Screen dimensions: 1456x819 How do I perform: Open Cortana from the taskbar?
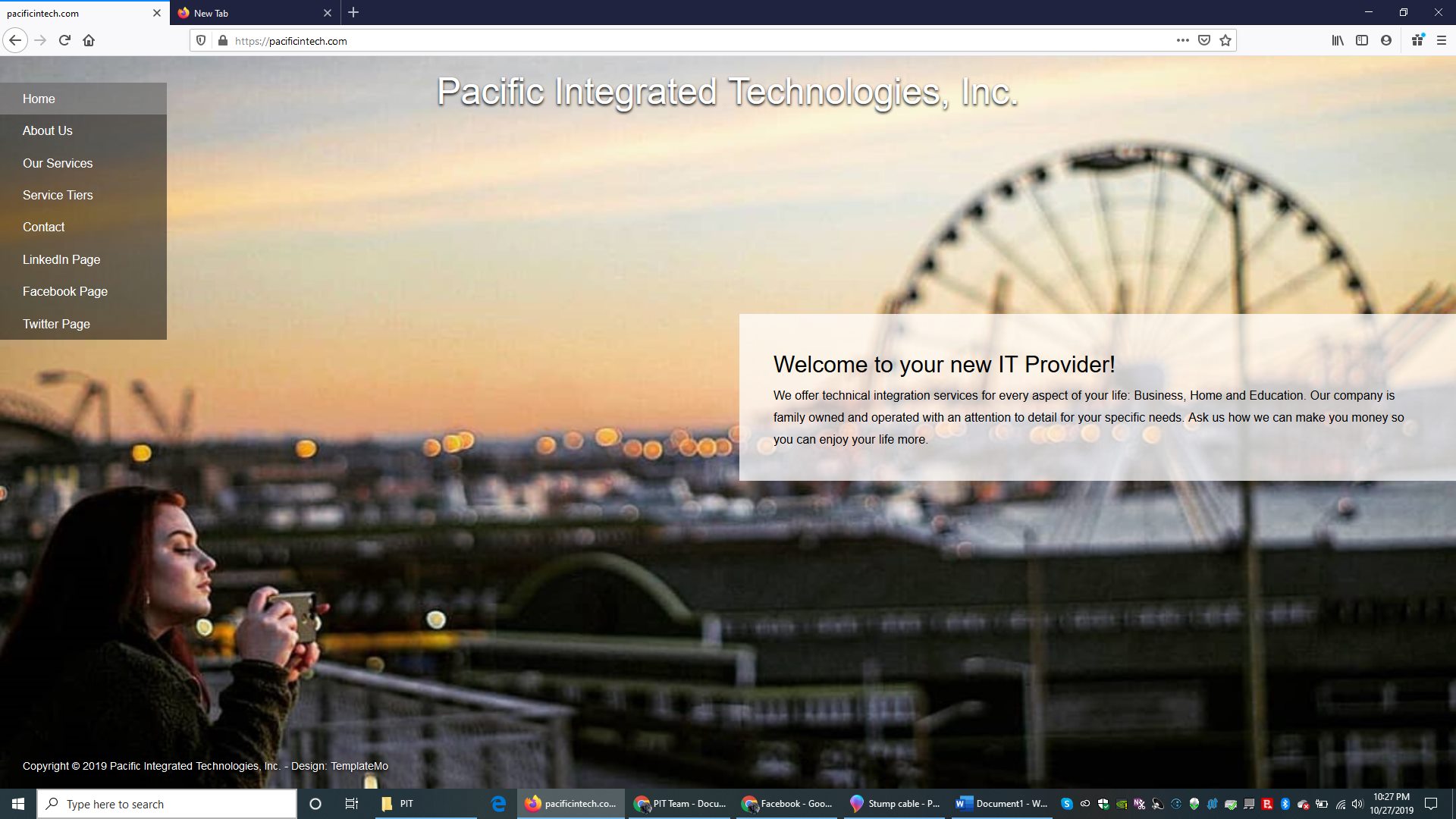[315, 804]
